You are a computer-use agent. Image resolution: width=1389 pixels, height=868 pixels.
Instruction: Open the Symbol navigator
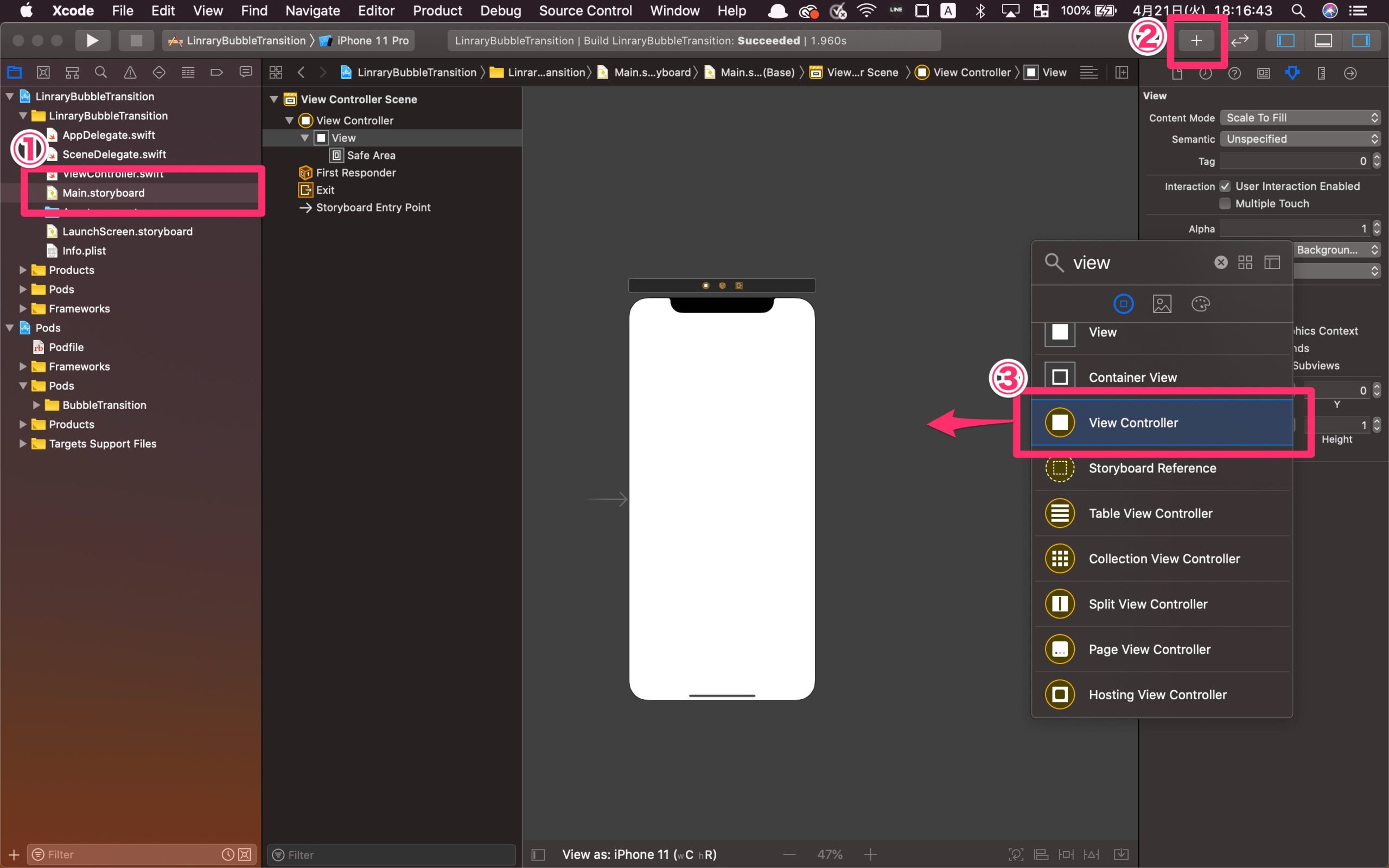click(x=72, y=72)
